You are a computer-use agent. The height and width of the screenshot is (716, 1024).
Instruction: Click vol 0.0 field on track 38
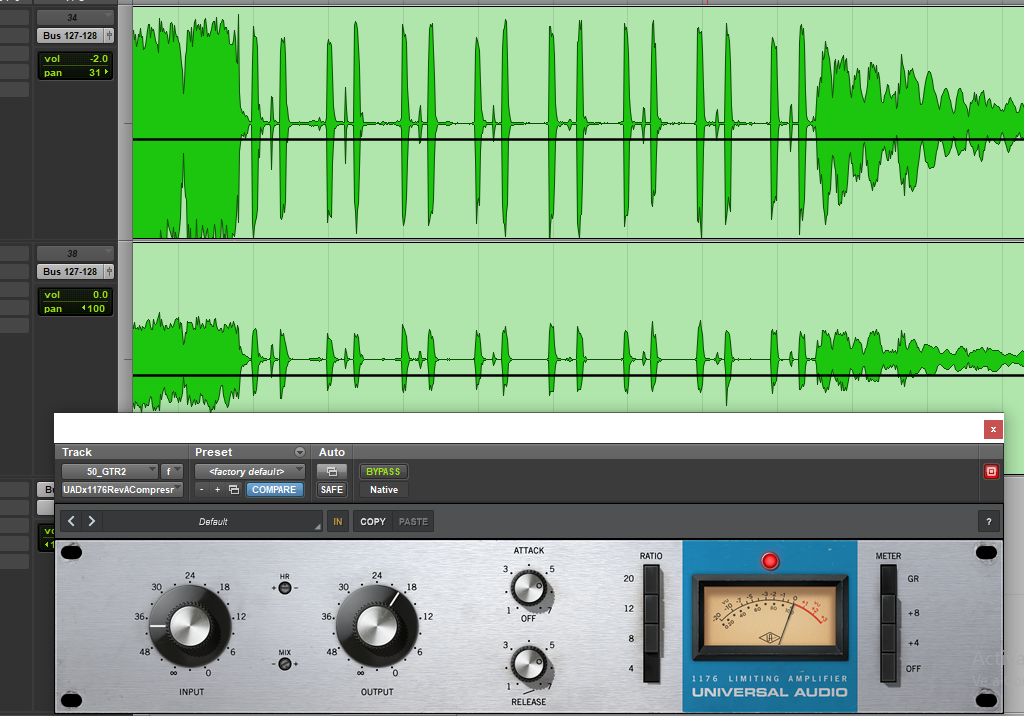pos(75,295)
